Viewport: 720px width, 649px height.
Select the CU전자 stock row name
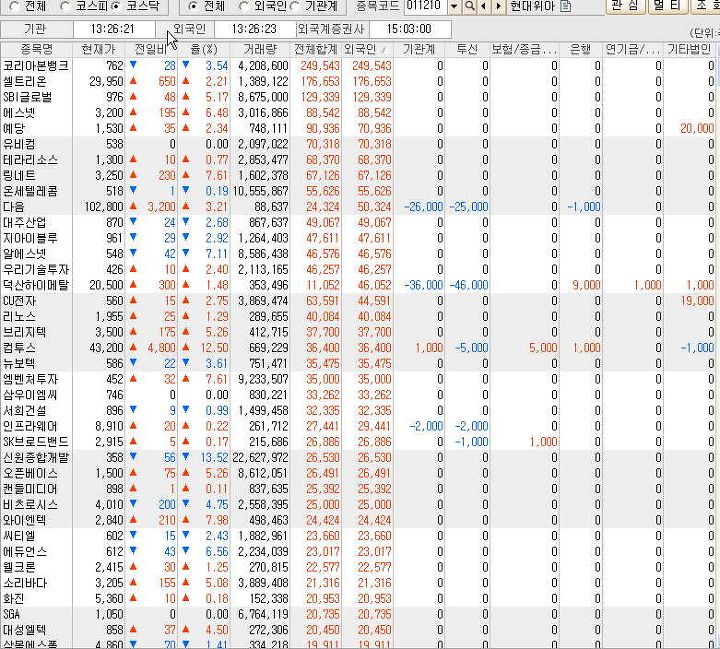(x=19, y=301)
